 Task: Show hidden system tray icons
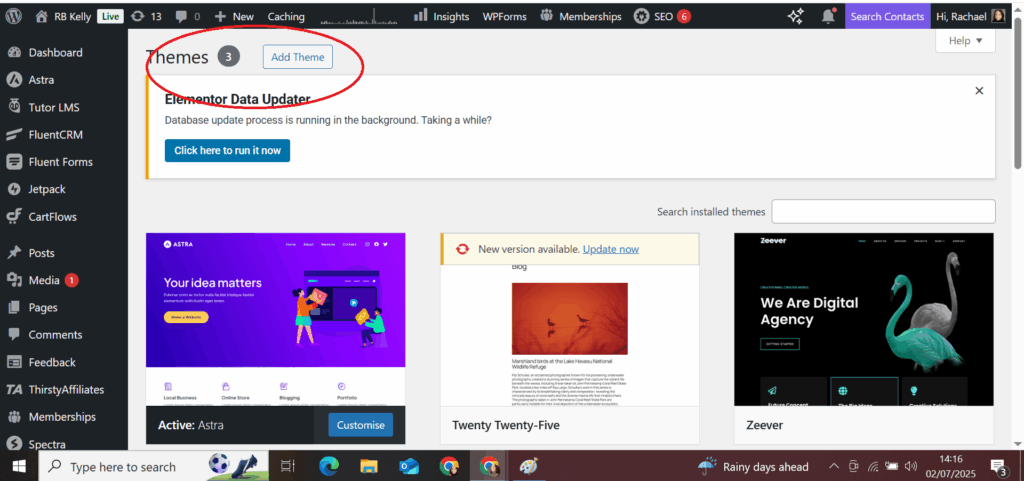coord(834,466)
